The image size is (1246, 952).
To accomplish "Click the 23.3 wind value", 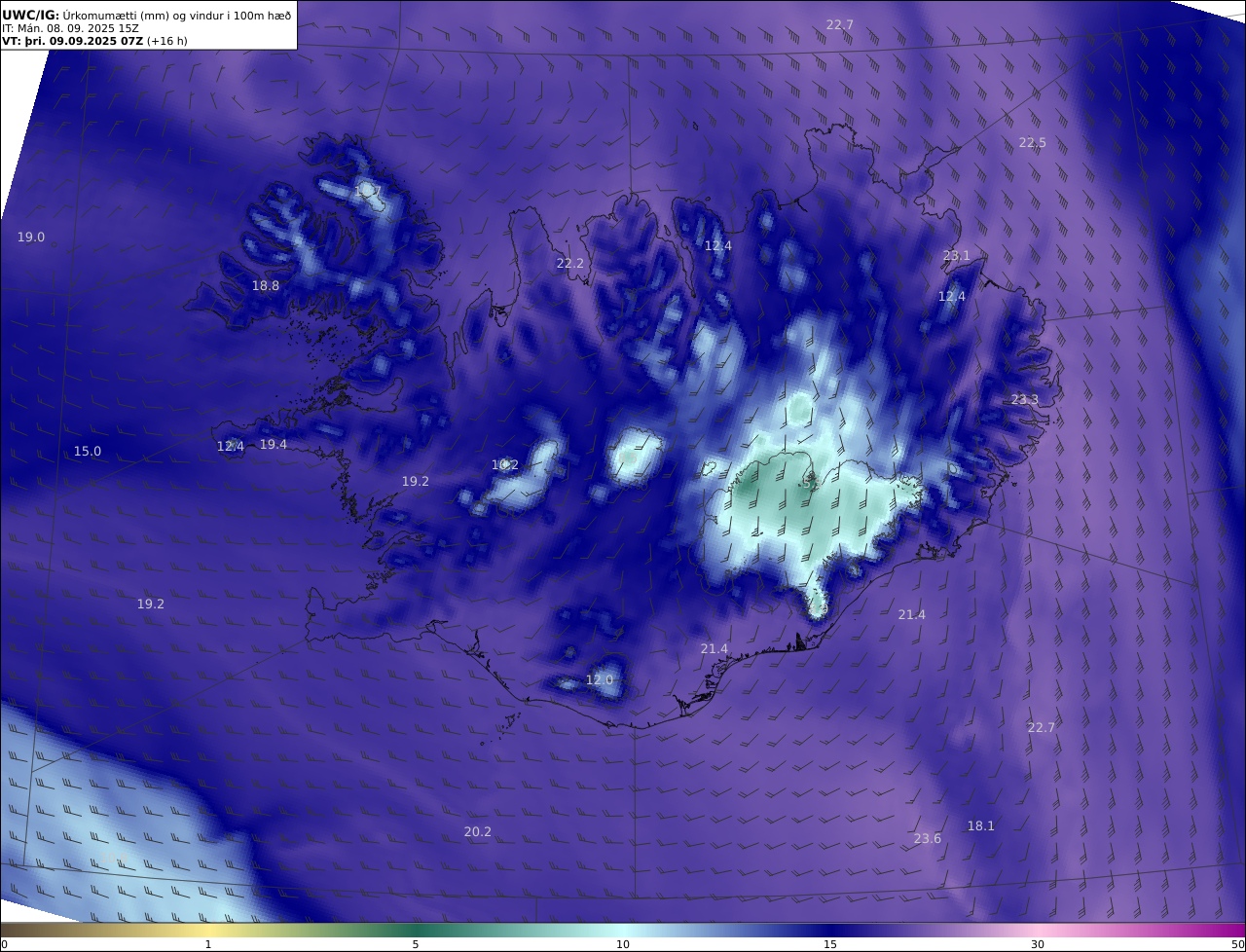I will point(1025,400).
